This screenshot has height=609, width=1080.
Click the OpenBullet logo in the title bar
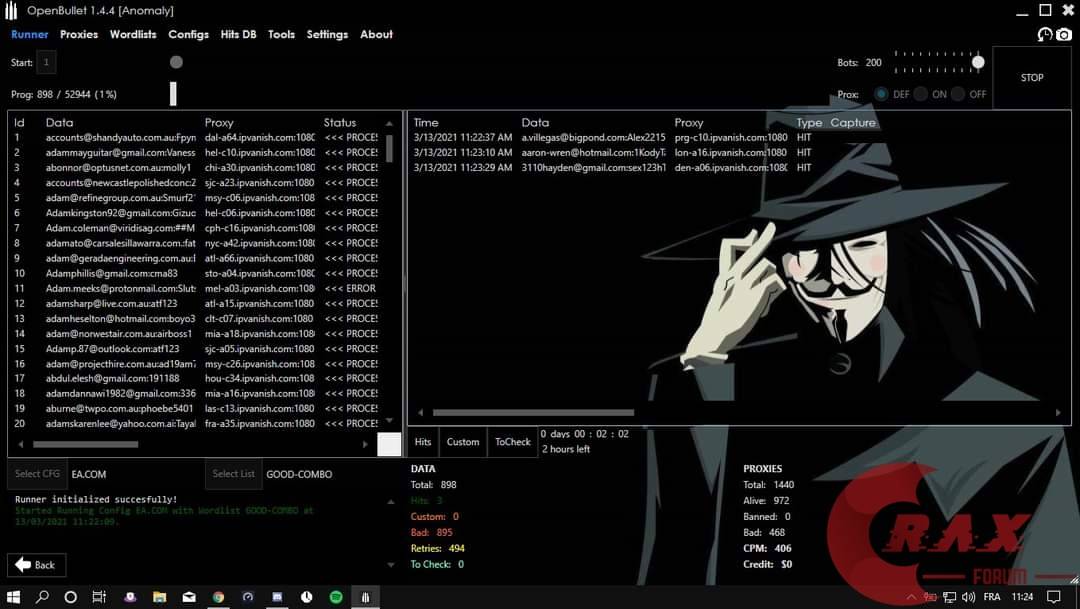(11, 10)
